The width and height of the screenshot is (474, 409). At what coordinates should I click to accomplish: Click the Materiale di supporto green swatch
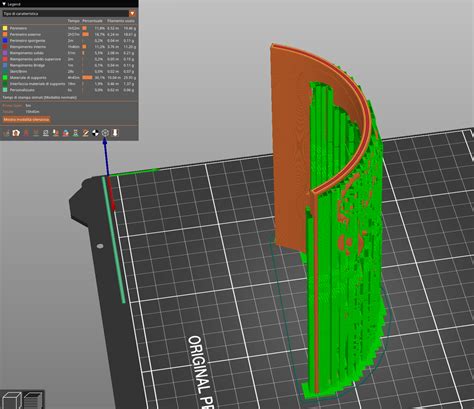[5, 78]
